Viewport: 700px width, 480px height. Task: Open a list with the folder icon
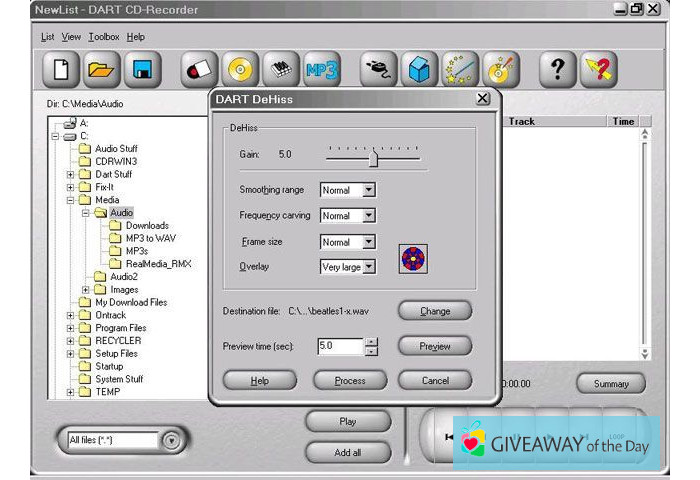coord(101,71)
